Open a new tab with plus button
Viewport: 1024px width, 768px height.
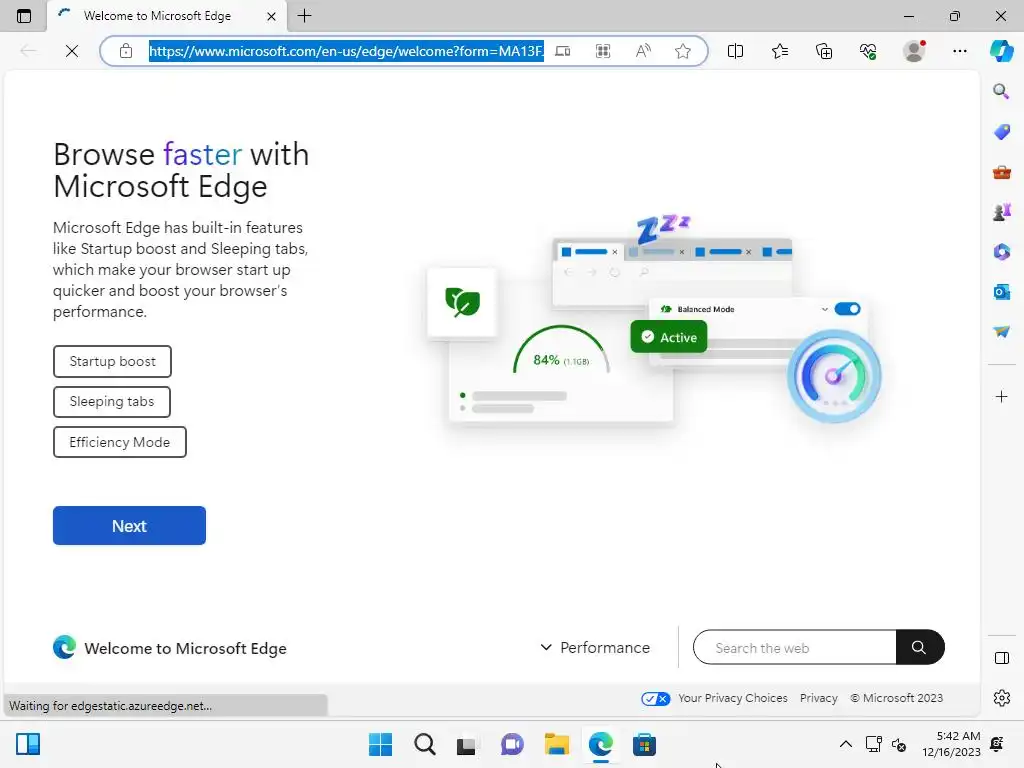coord(304,16)
